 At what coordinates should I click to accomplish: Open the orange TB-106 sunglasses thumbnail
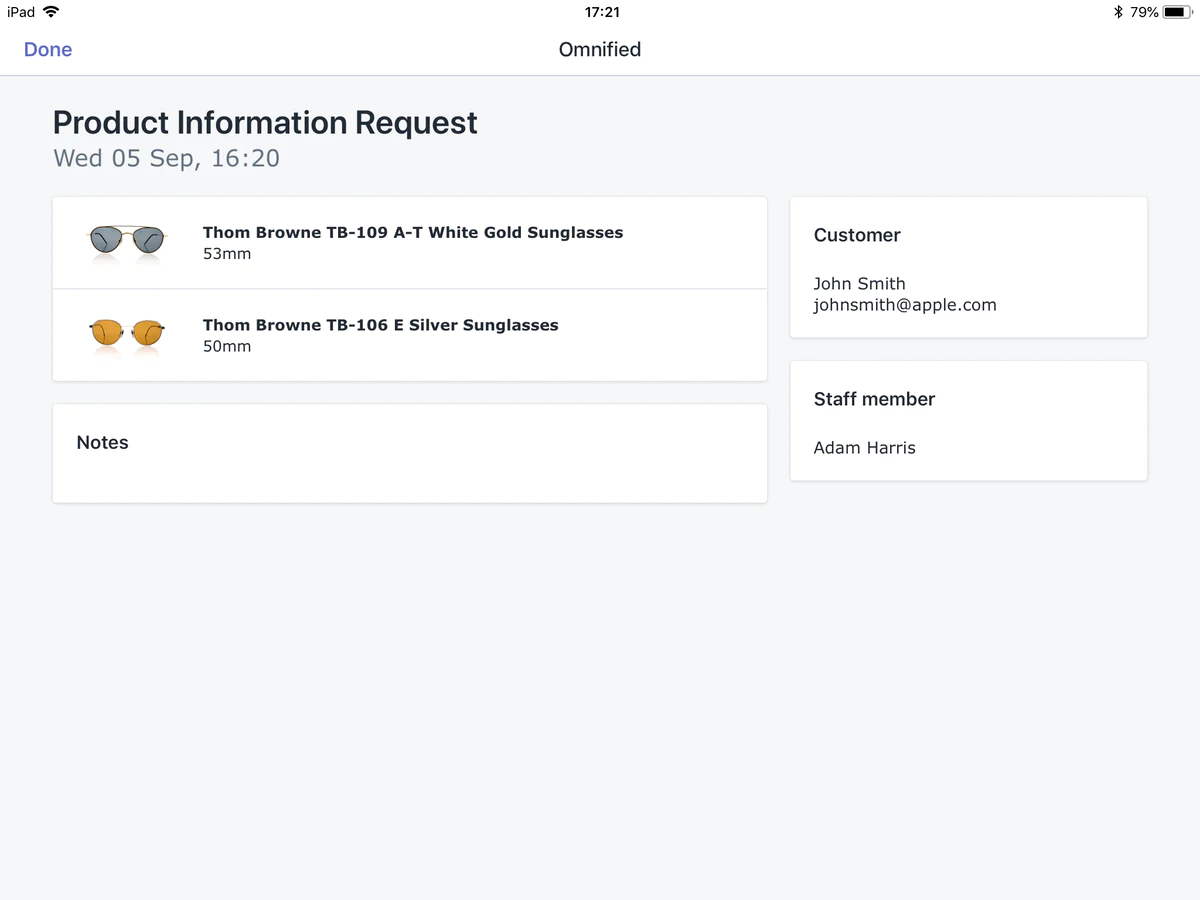point(127,334)
